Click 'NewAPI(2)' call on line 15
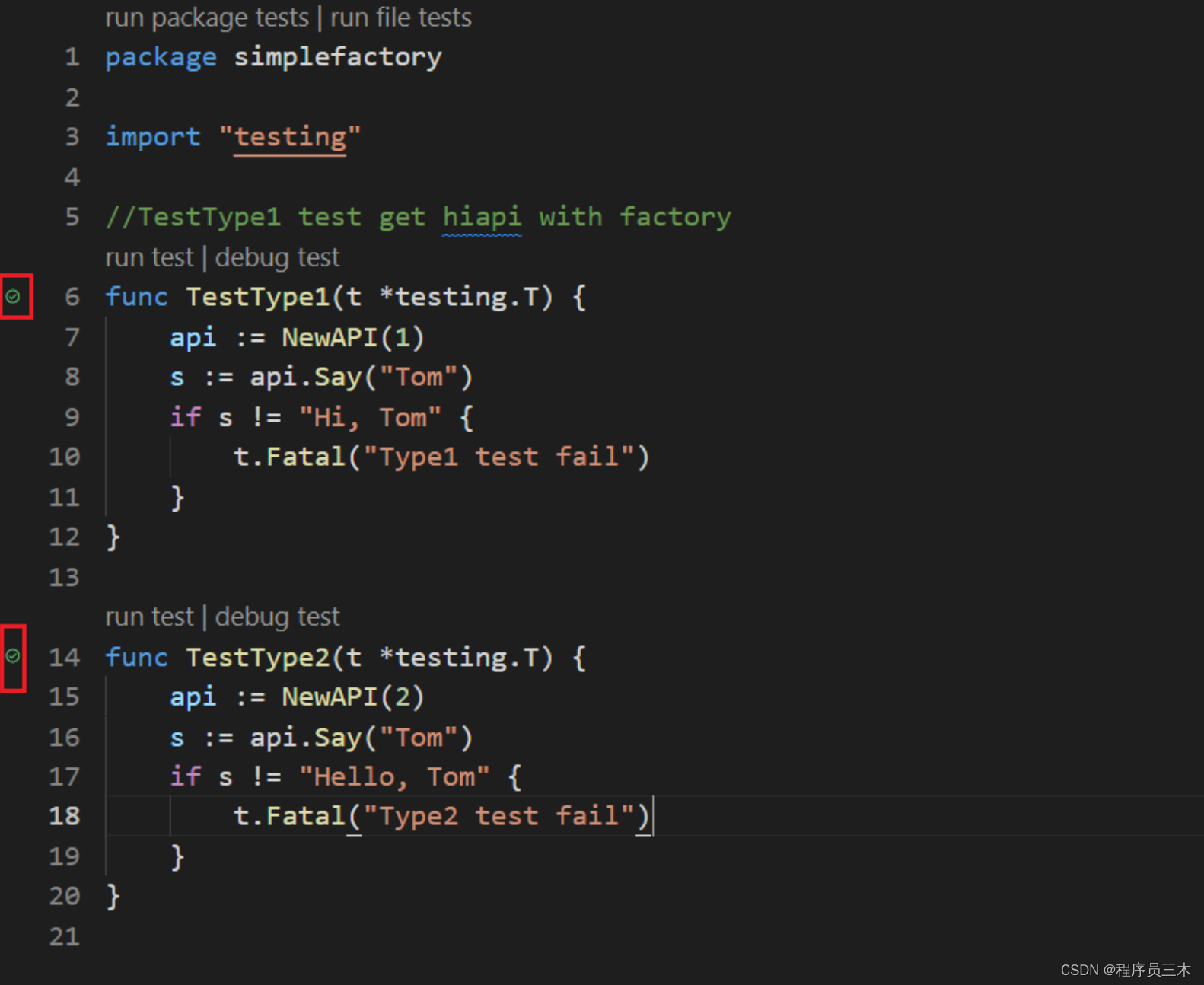 (353, 697)
